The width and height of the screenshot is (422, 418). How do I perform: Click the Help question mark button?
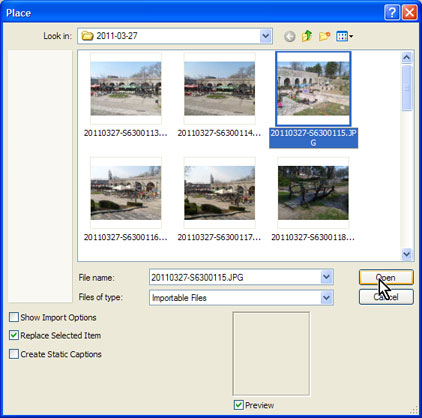[x=392, y=13]
